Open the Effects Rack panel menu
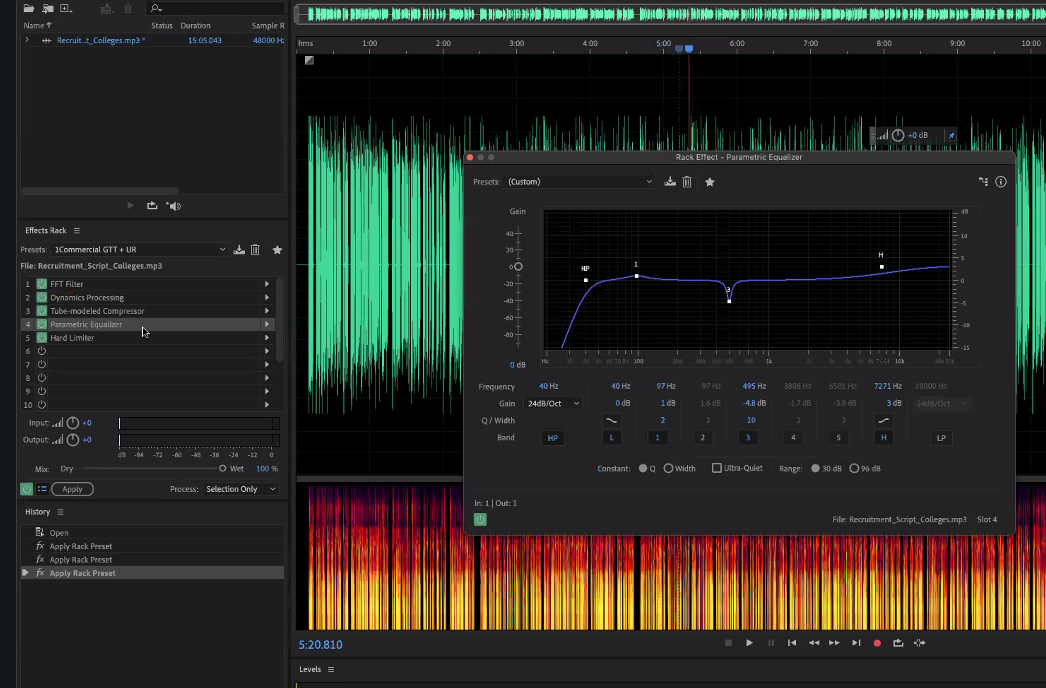1046x688 pixels. click(x=77, y=231)
